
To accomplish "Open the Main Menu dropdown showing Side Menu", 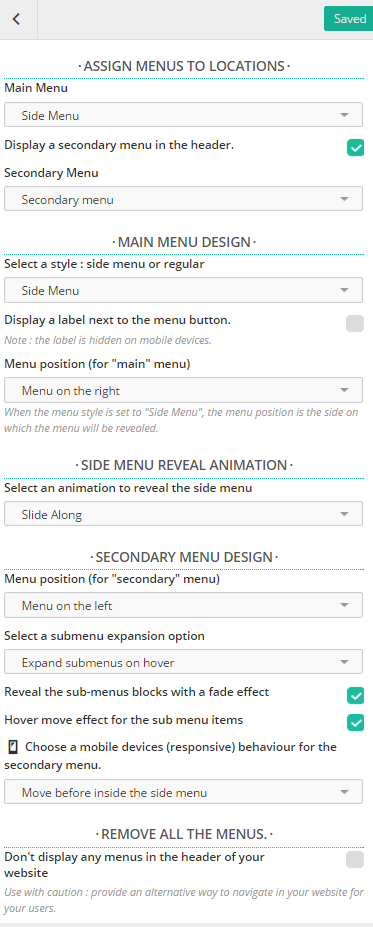I will (x=183, y=115).
